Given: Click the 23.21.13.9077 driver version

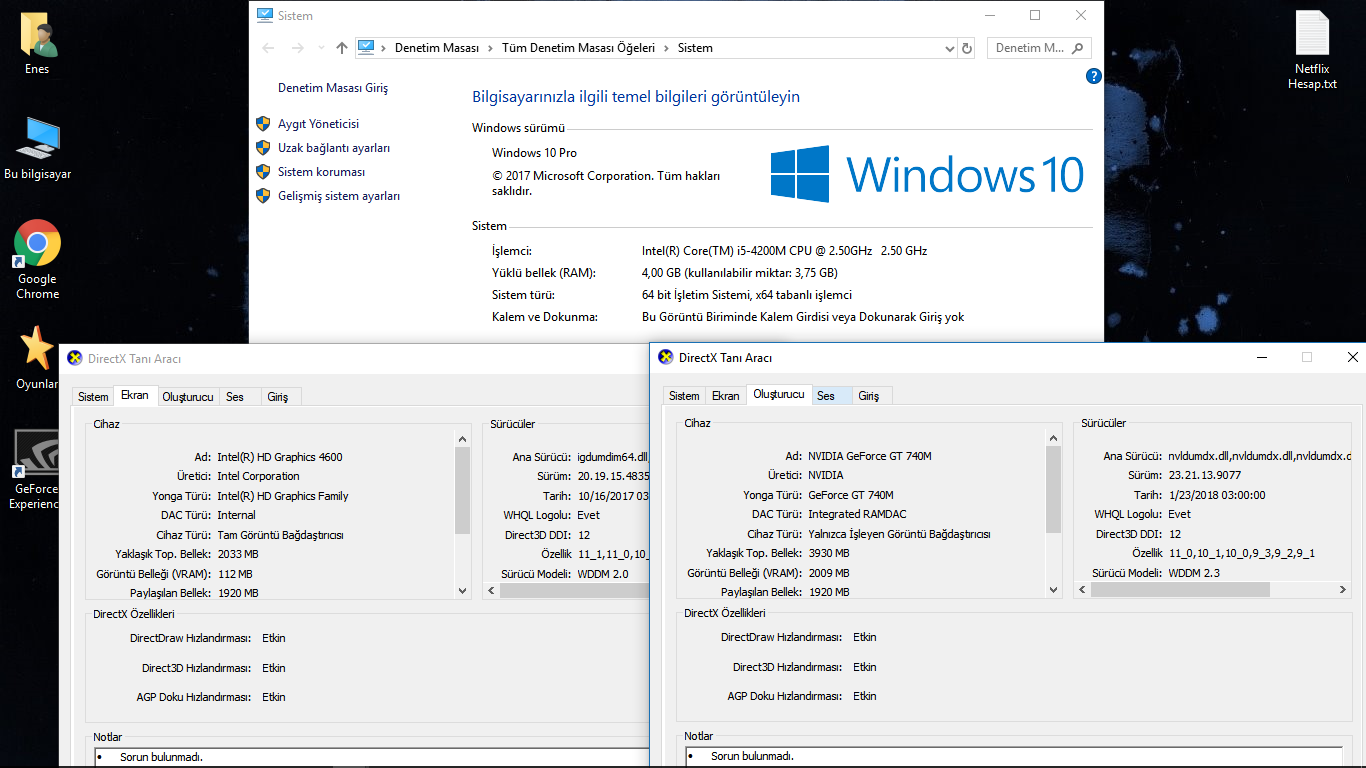Looking at the screenshot, I should coord(1205,475).
